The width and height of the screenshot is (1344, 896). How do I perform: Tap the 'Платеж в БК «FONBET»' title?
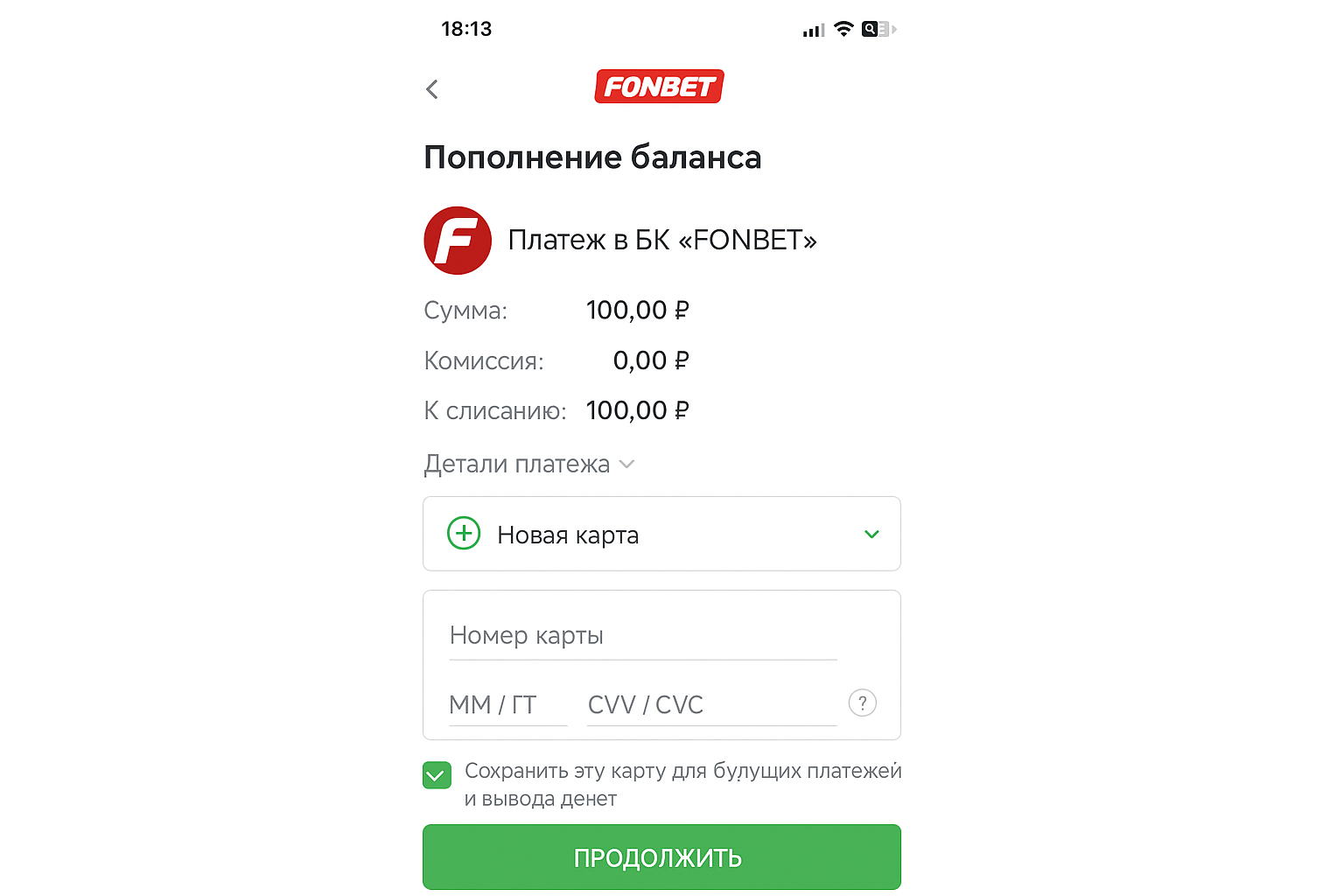coord(662,240)
